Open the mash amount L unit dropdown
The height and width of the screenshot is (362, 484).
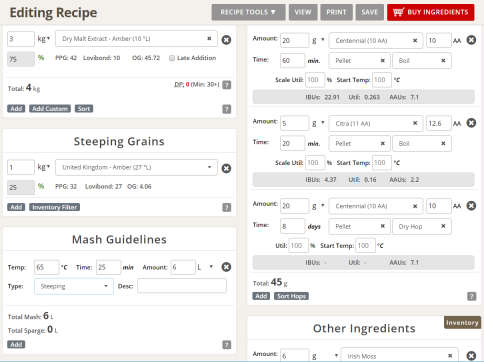point(205,267)
